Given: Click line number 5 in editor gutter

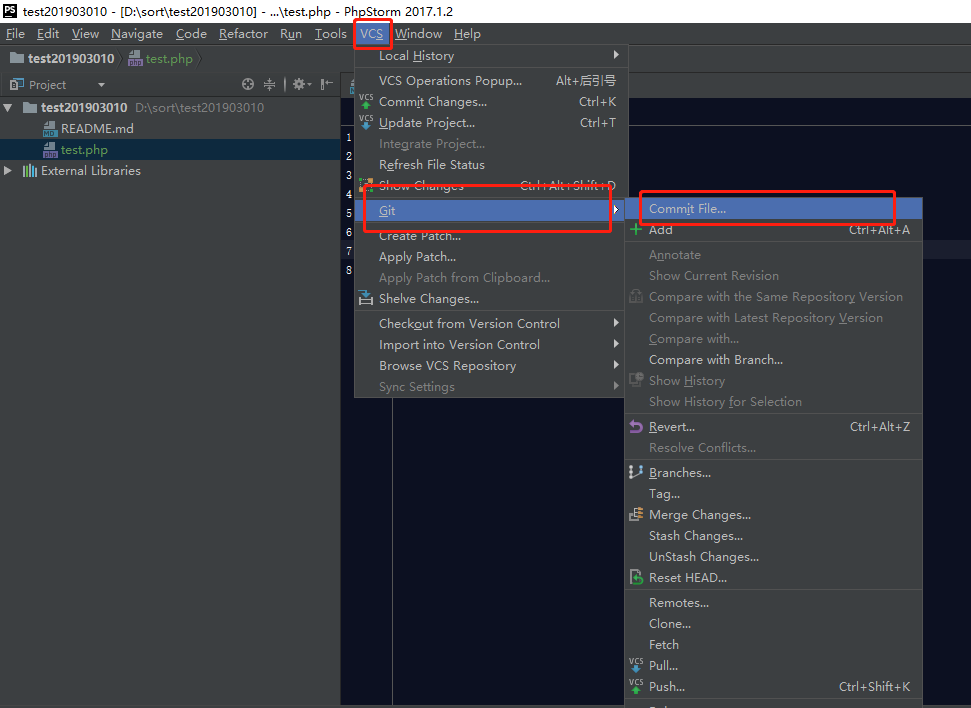Looking at the screenshot, I should pyautogui.click(x=349, y=213).
